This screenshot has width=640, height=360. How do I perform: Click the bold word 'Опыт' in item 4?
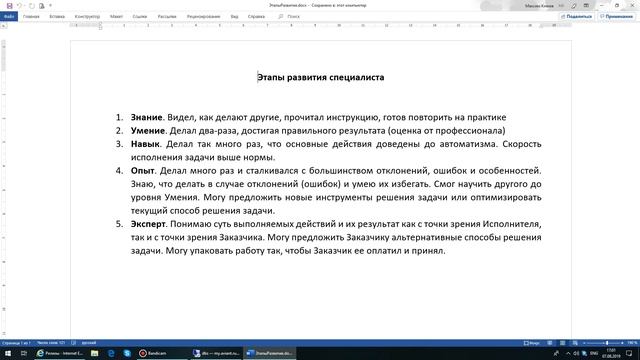(142, 171)
